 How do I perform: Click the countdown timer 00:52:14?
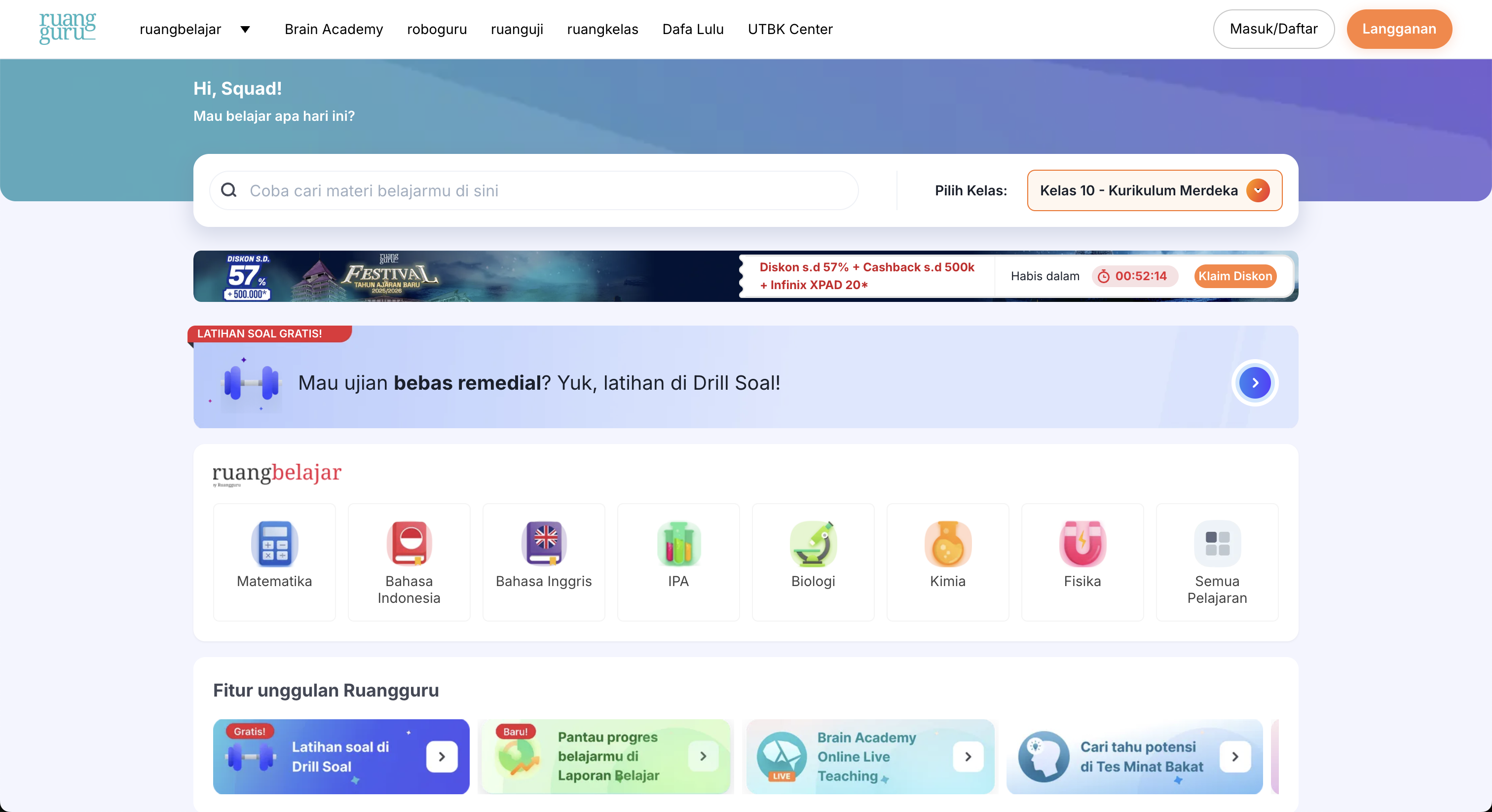coord(1133,276)
